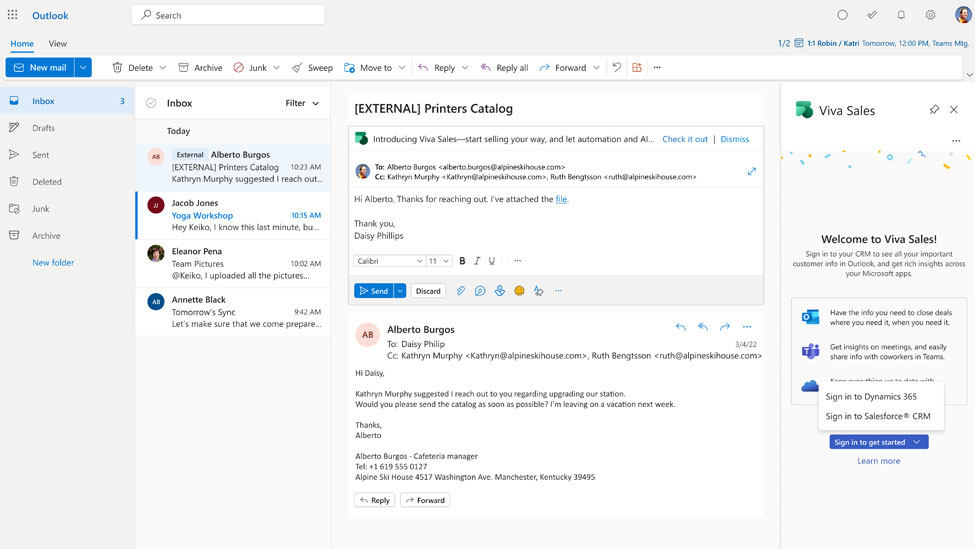Discard the draft reply
The width and height of the screenshot is (975, 549).
[428, 291]
